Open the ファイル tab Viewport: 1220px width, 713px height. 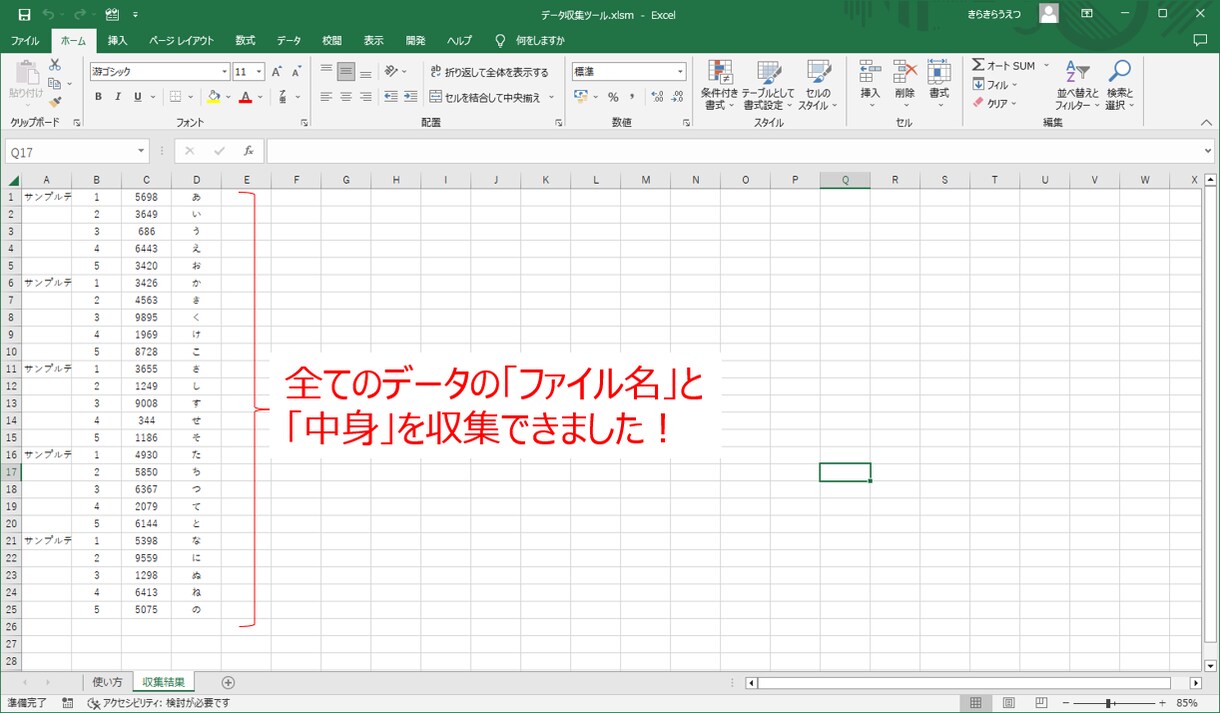[25, 41]
